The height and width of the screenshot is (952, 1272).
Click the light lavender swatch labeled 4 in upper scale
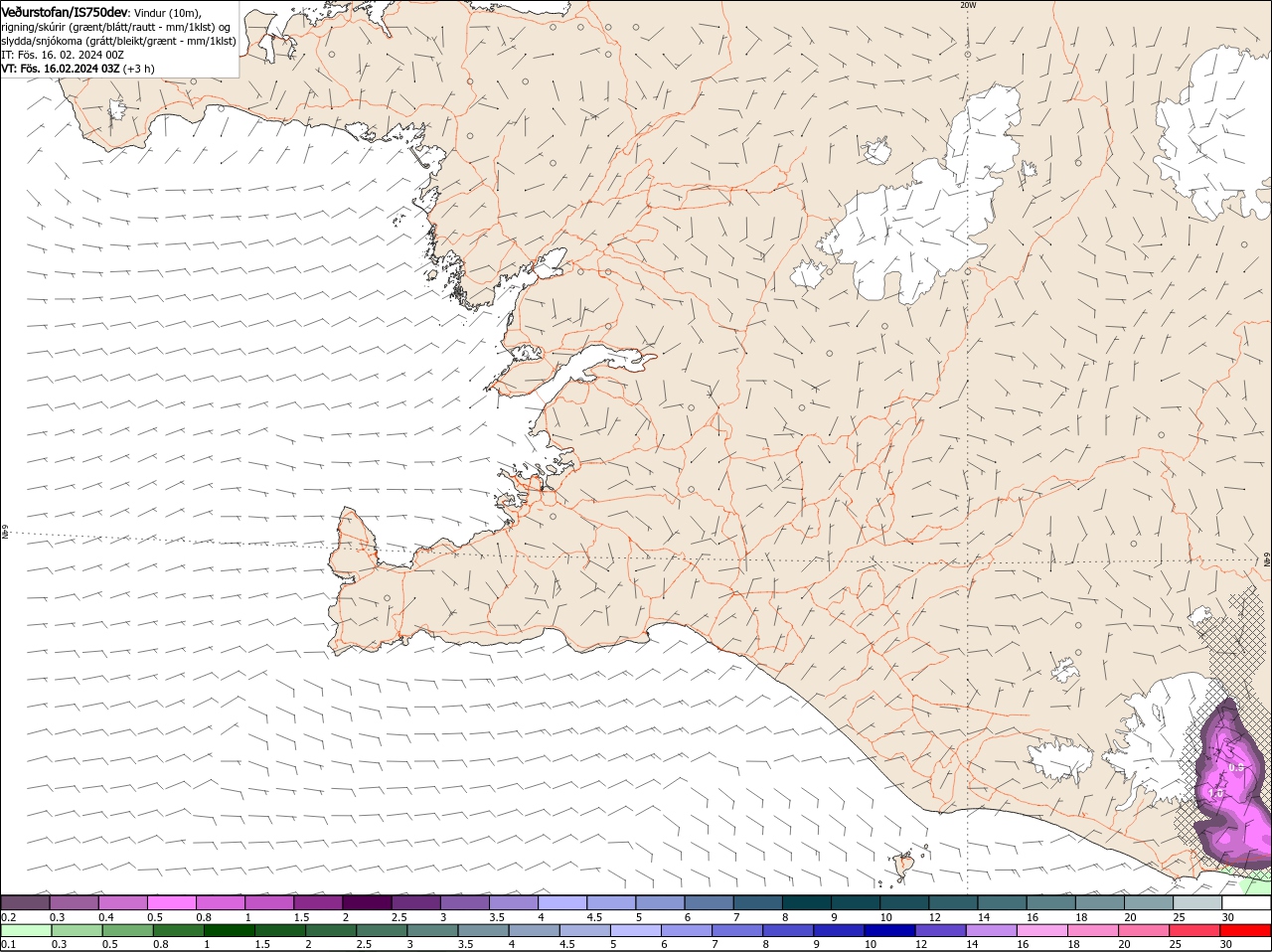click(562, 902)
